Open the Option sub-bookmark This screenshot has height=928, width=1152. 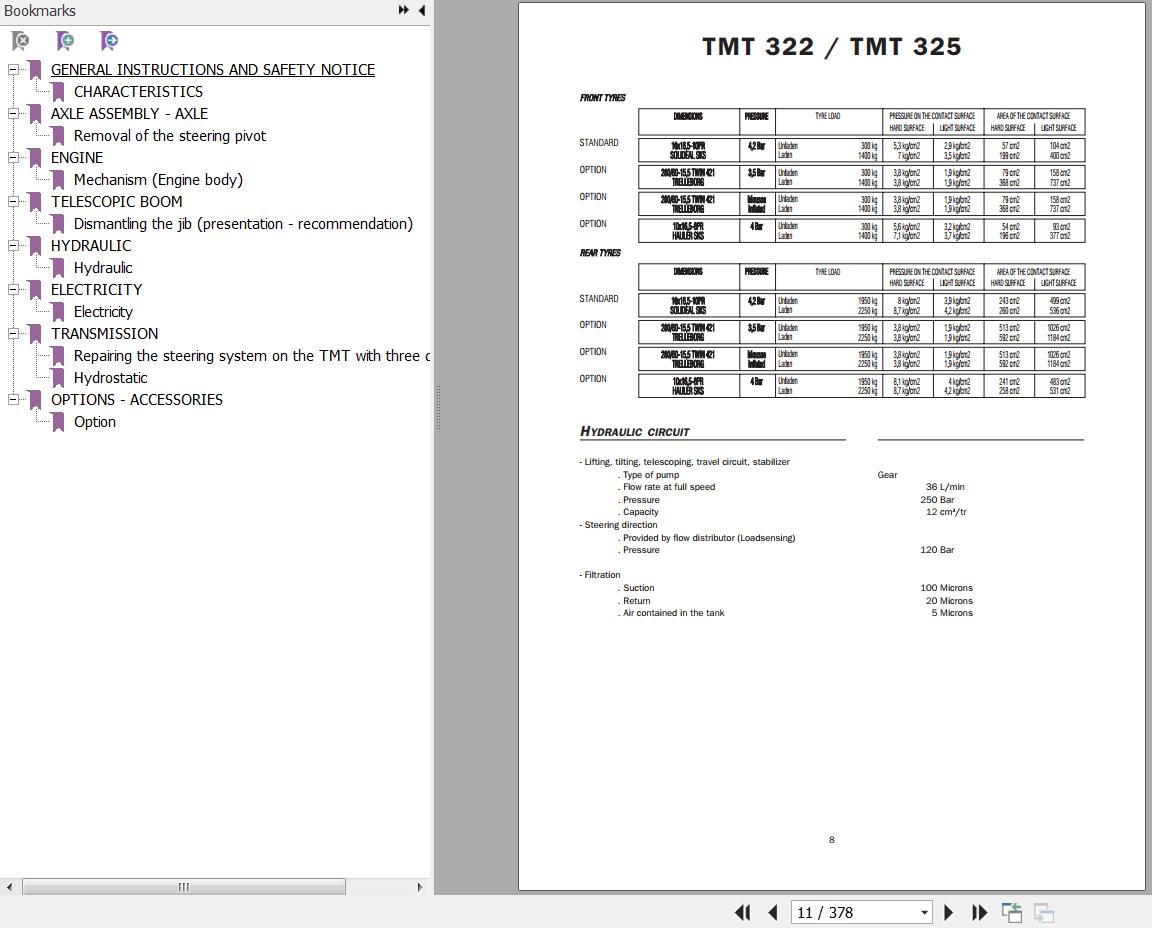coord(95,422)
